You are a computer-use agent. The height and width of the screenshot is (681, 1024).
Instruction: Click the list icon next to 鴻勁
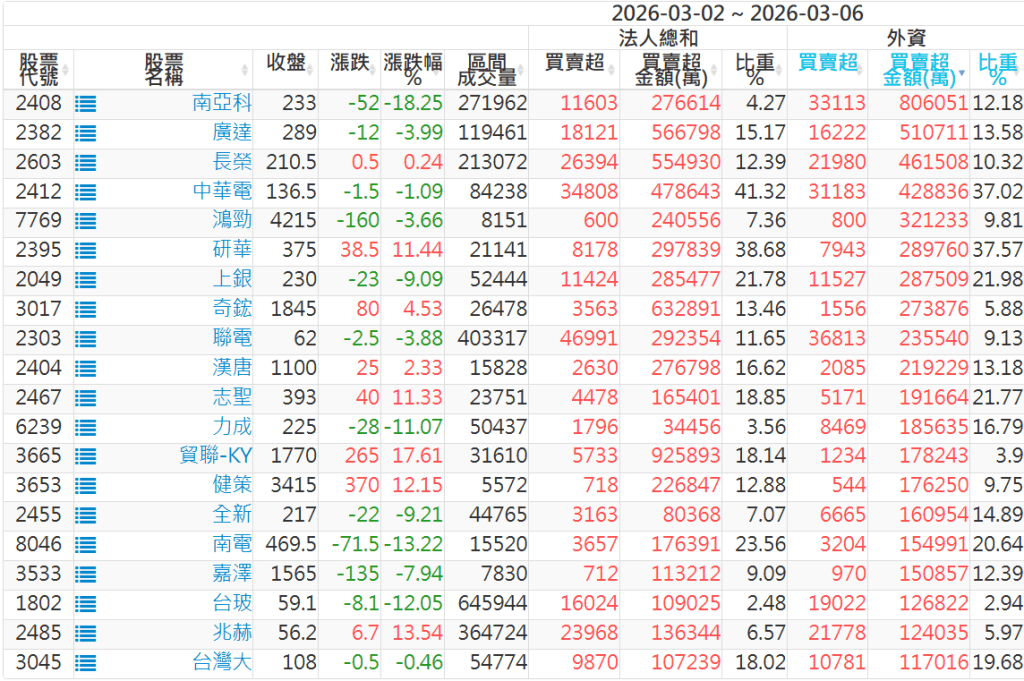tap(85, 221)
